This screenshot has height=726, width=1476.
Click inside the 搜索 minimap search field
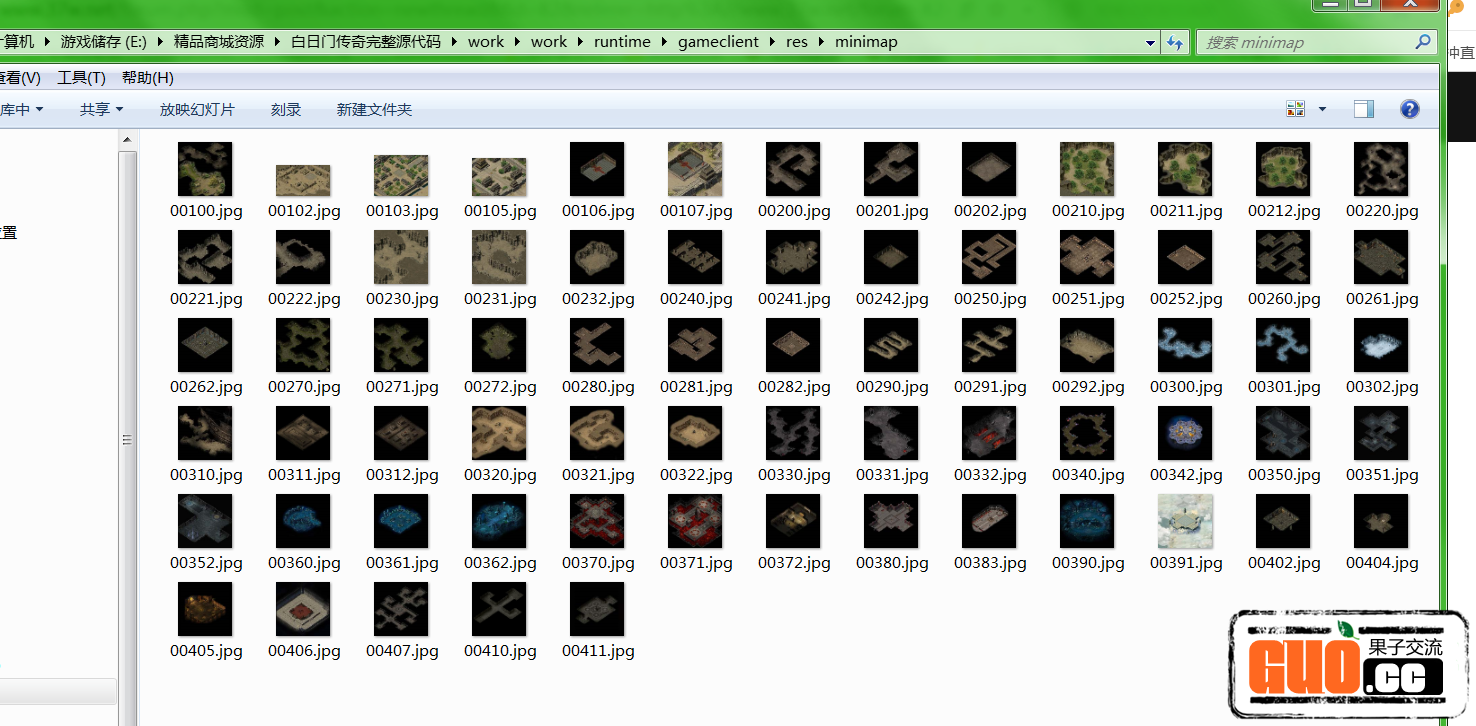pos(1300,42)
